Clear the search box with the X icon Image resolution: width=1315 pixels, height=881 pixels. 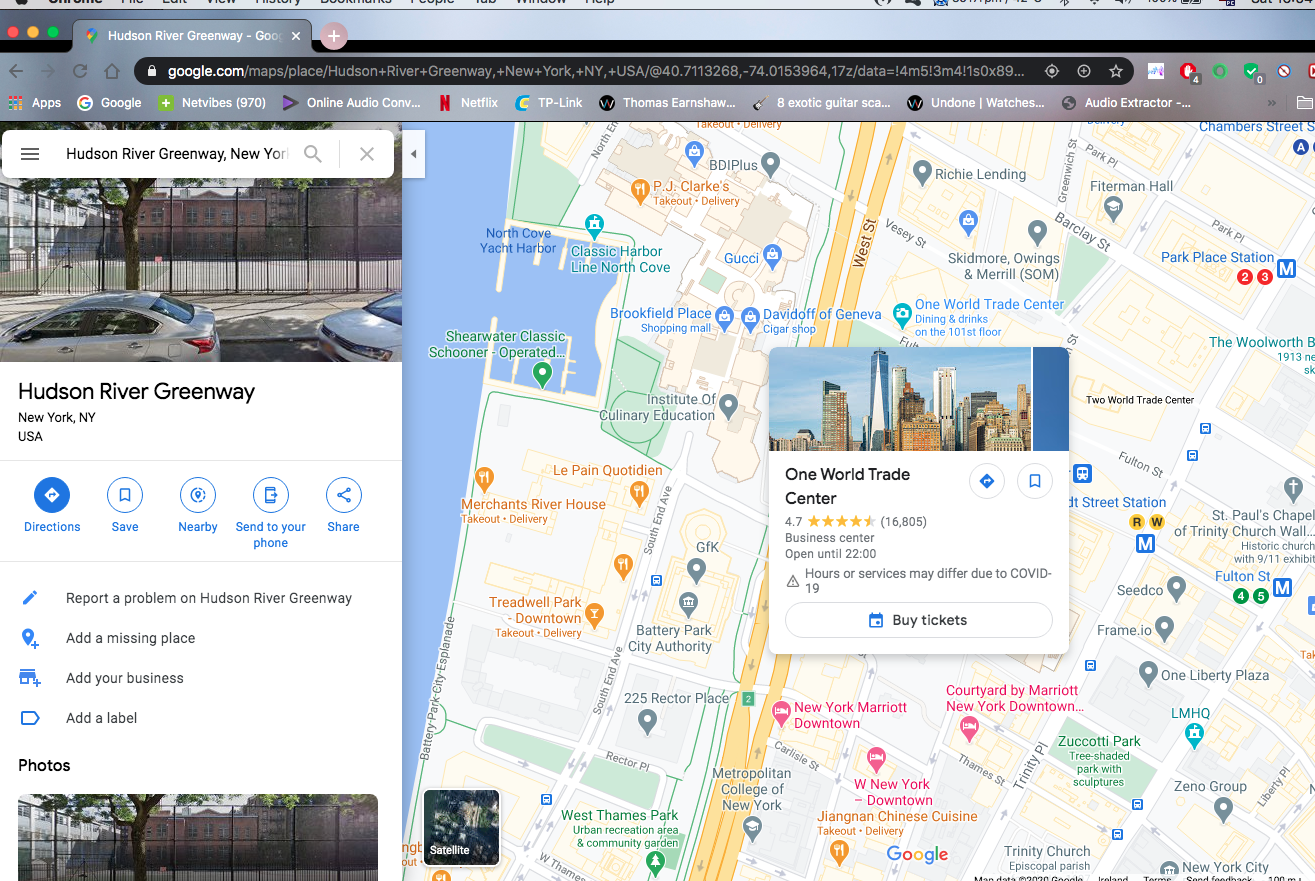click(x=366, y=153)
